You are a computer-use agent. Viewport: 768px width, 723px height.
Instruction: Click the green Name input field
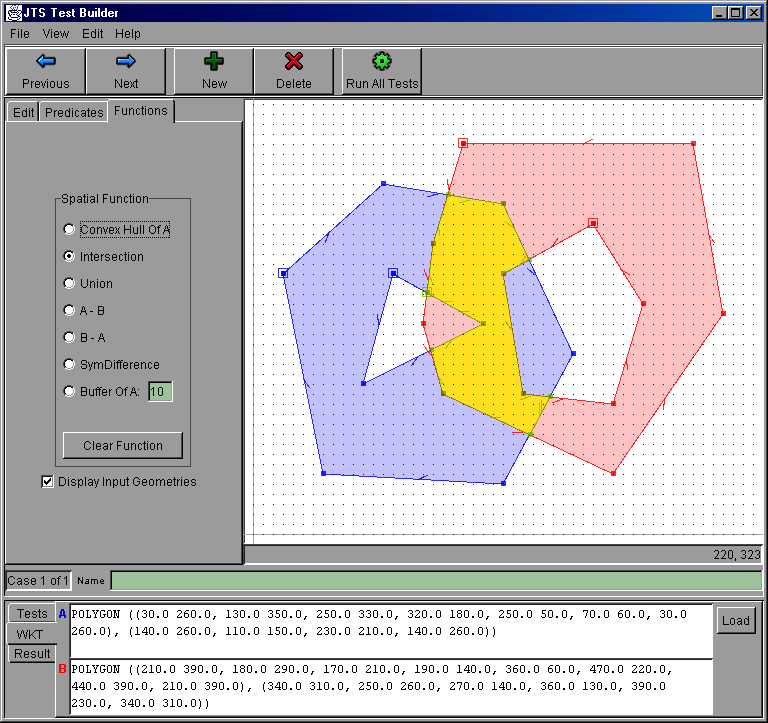(436, 580)
